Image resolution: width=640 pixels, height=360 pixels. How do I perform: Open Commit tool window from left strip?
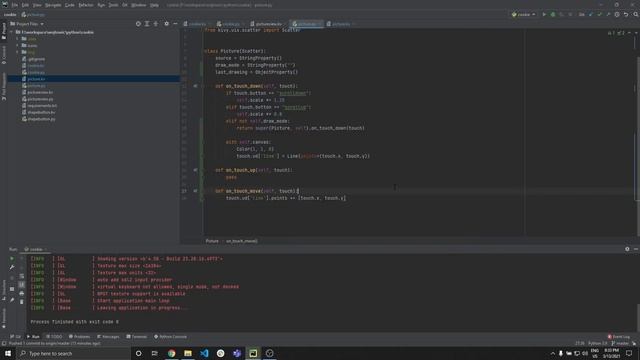[x=4, y=56]
